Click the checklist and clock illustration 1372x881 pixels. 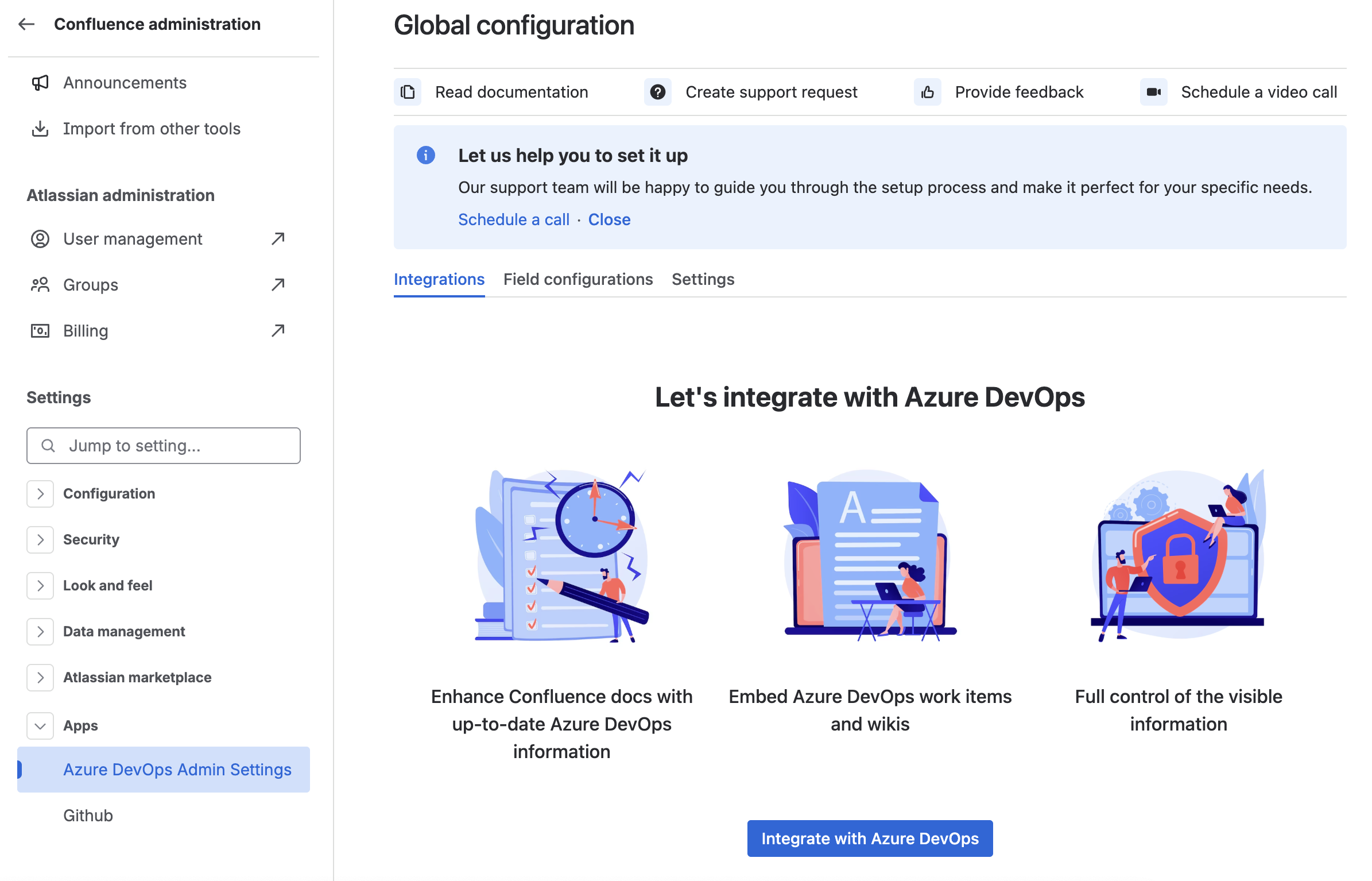tap(562, 555)
